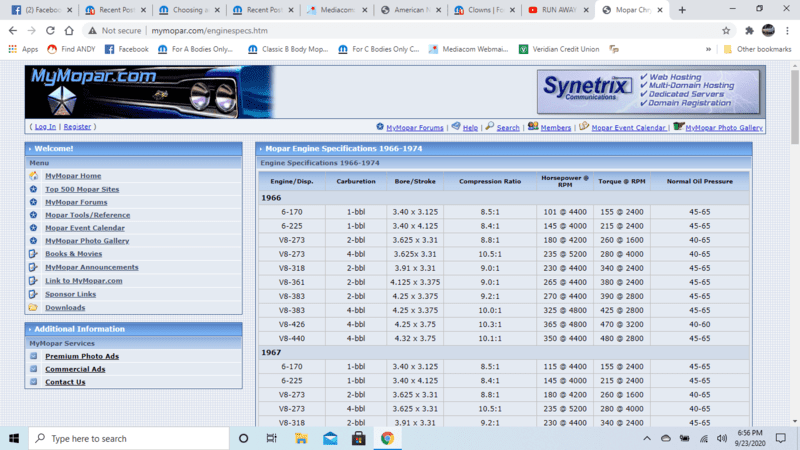Open the Top 500 Mopar Sites link
Viewport: 800px width, 450px height.
coord(82,189)
